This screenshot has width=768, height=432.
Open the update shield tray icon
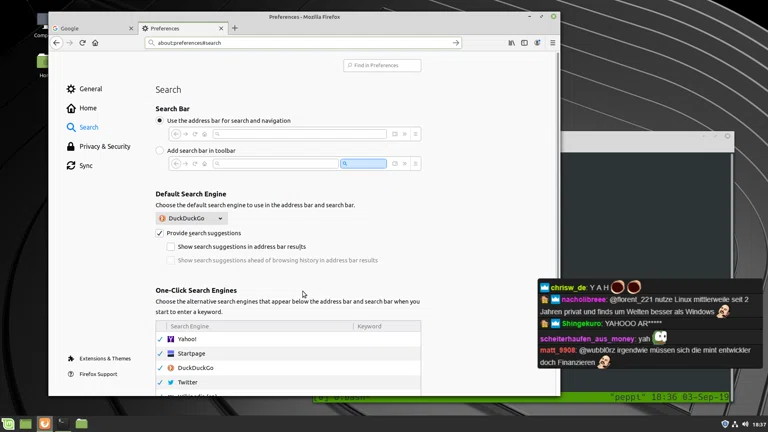725,424
